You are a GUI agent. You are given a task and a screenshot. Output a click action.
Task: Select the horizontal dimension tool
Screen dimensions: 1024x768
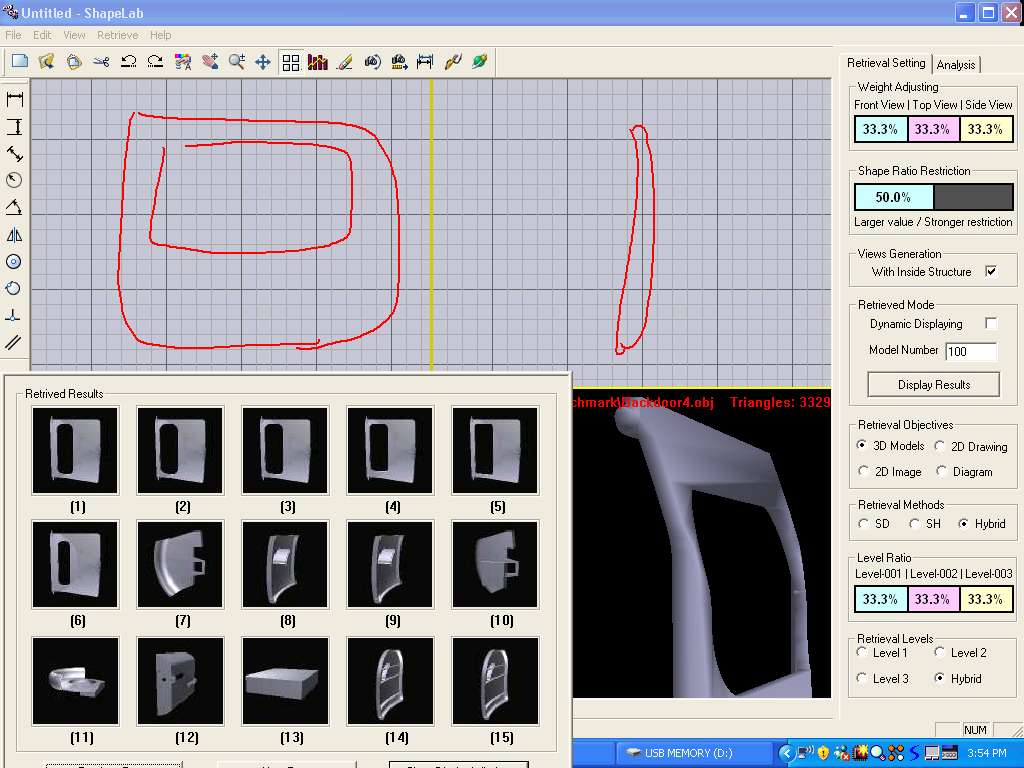(x=15, y=99)
